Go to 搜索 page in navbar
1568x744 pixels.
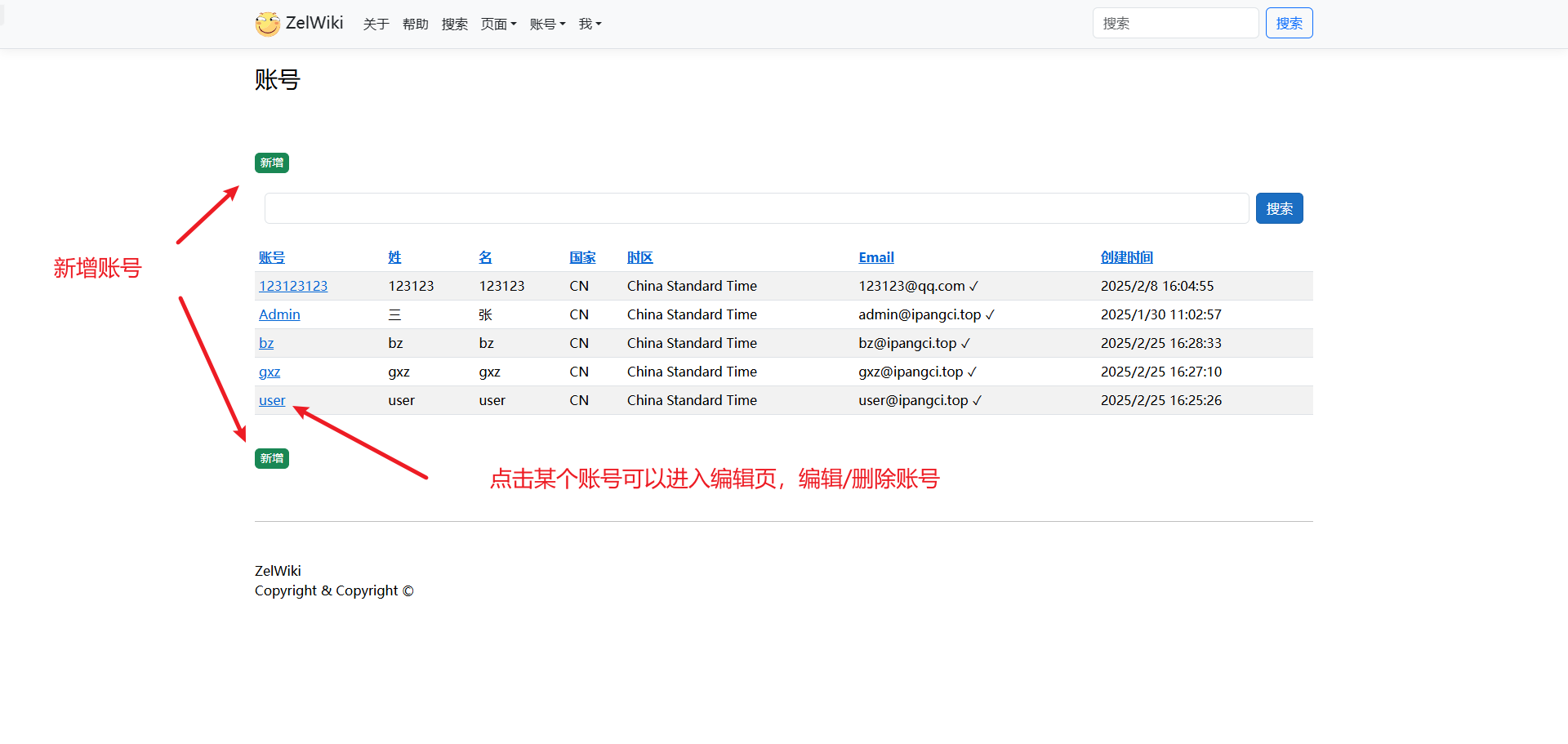454,25
